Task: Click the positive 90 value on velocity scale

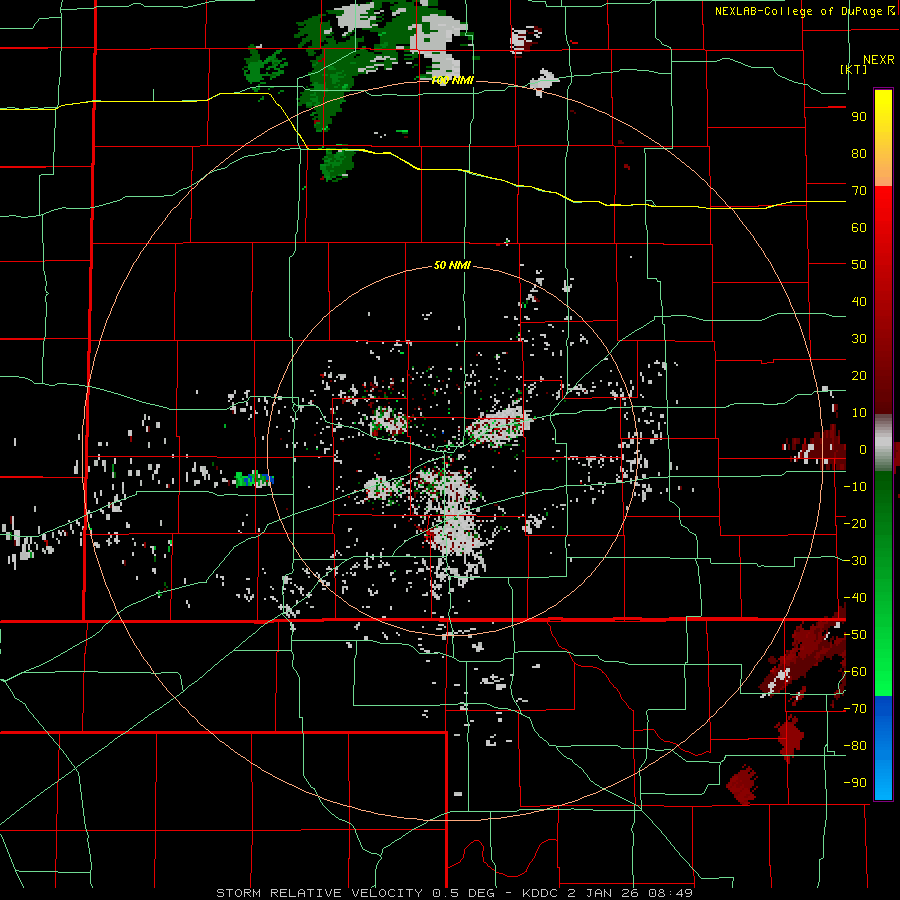Action: (x=859, y=117)
